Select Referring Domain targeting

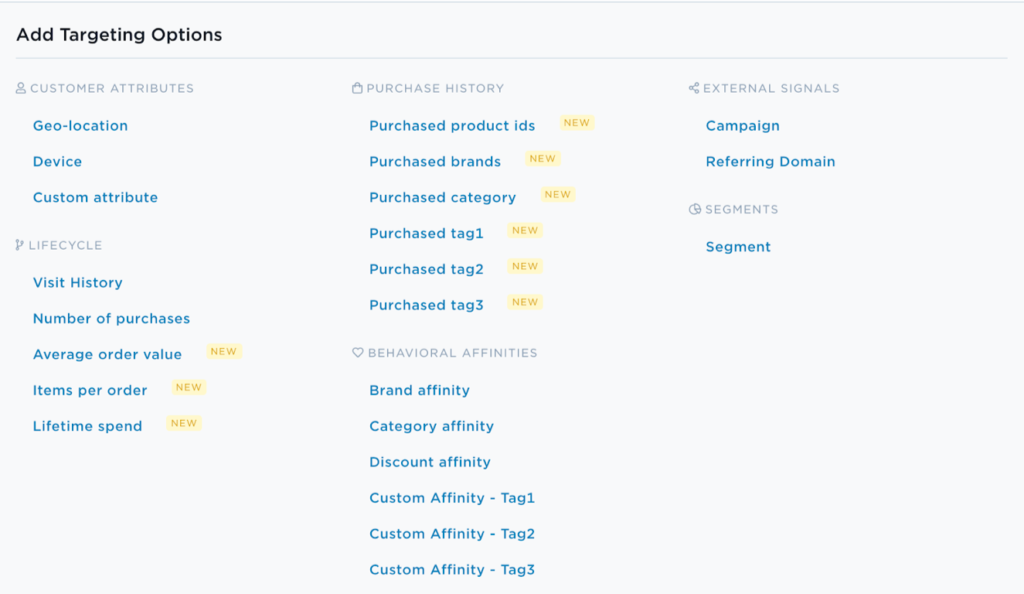click(771, 161)
